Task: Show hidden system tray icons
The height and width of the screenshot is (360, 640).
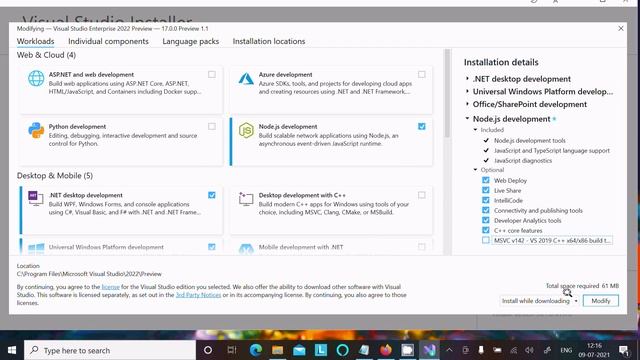Action: pos(449,350)
